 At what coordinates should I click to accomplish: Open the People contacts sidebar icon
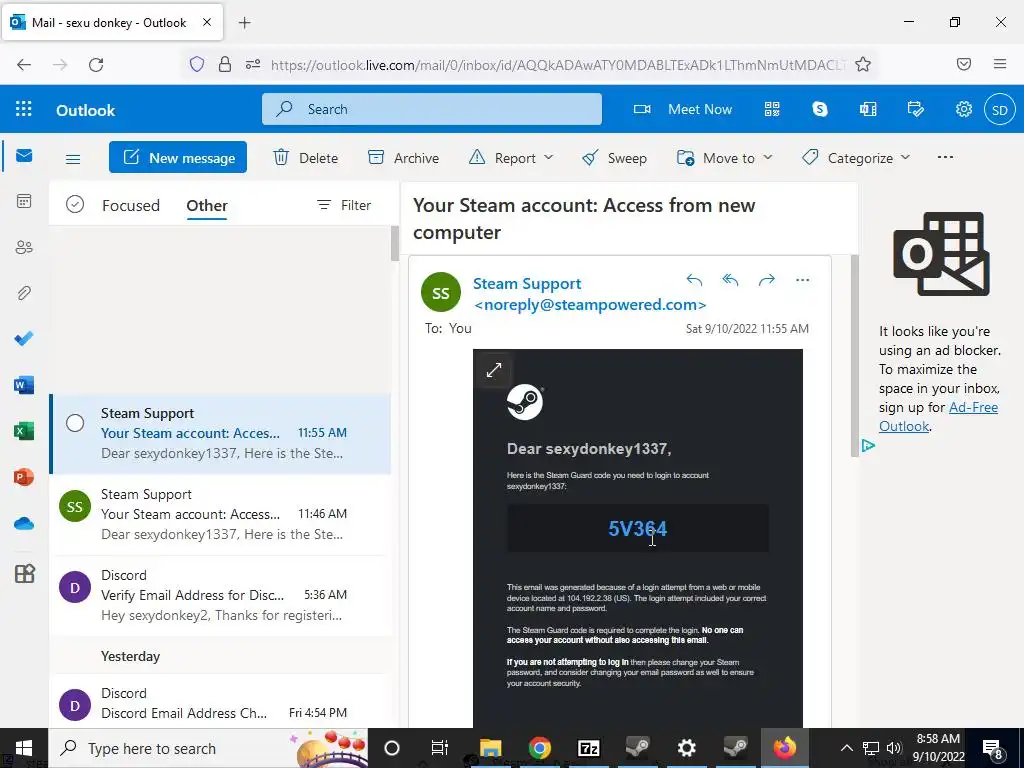pos(24,247)
